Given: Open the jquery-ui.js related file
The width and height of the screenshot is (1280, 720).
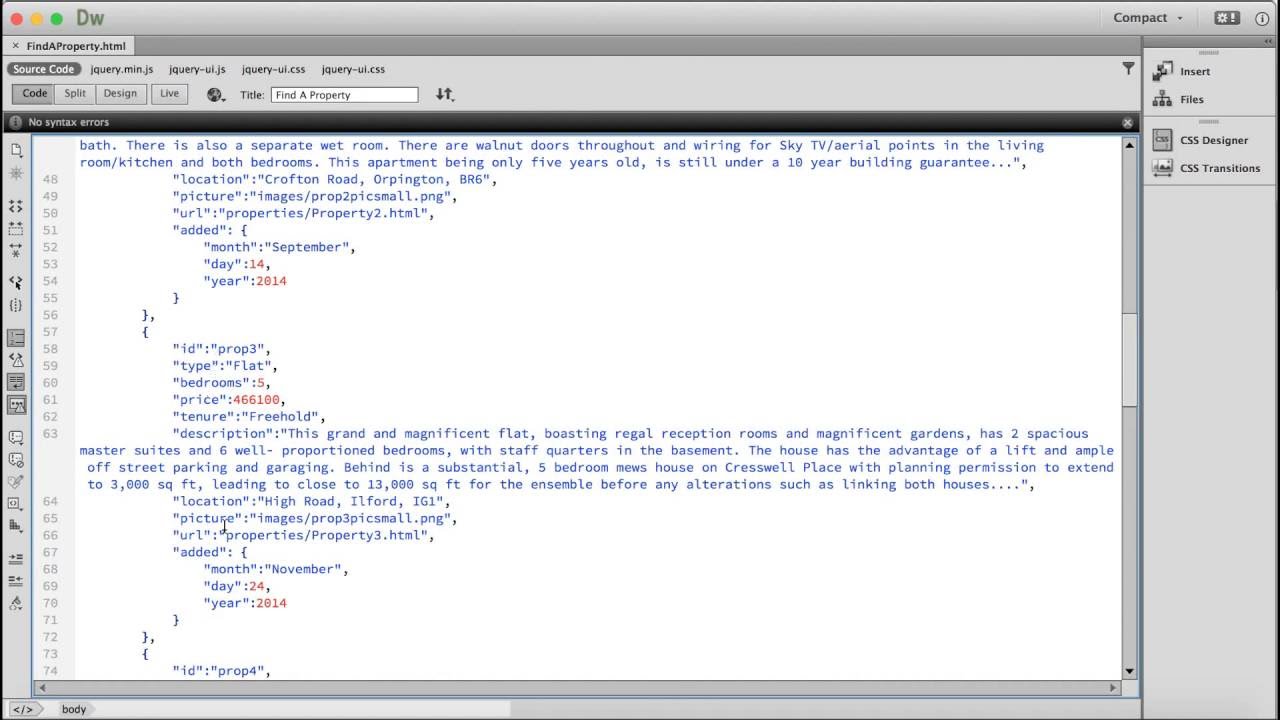Looking at the screenshot, I should point(197,69).
